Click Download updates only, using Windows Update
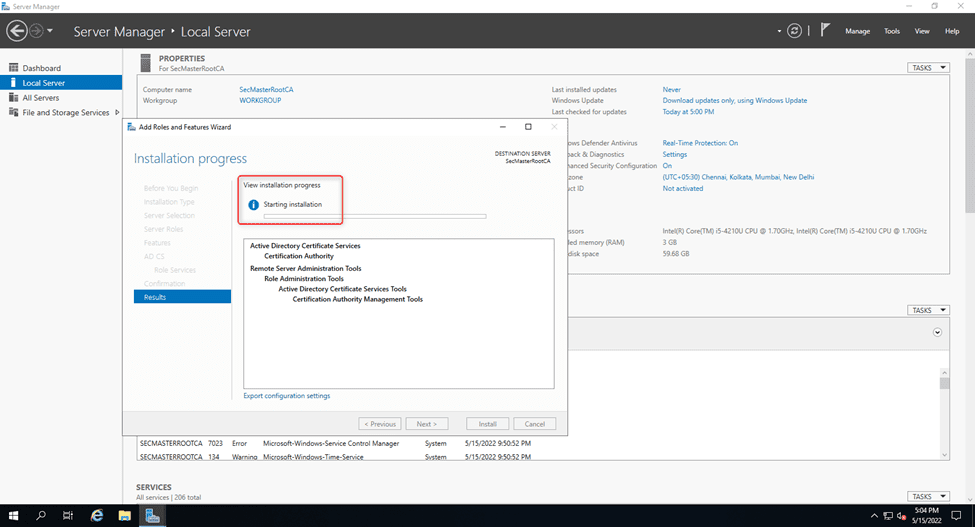Viewport: 975px width, 527px height. (x=734, y=100)
